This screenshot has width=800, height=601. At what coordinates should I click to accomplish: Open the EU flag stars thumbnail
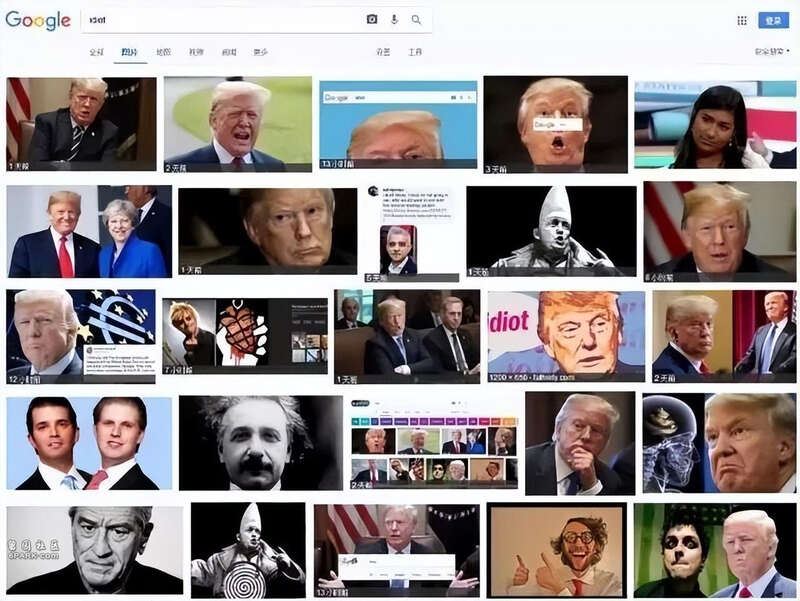tap(80, 335)
